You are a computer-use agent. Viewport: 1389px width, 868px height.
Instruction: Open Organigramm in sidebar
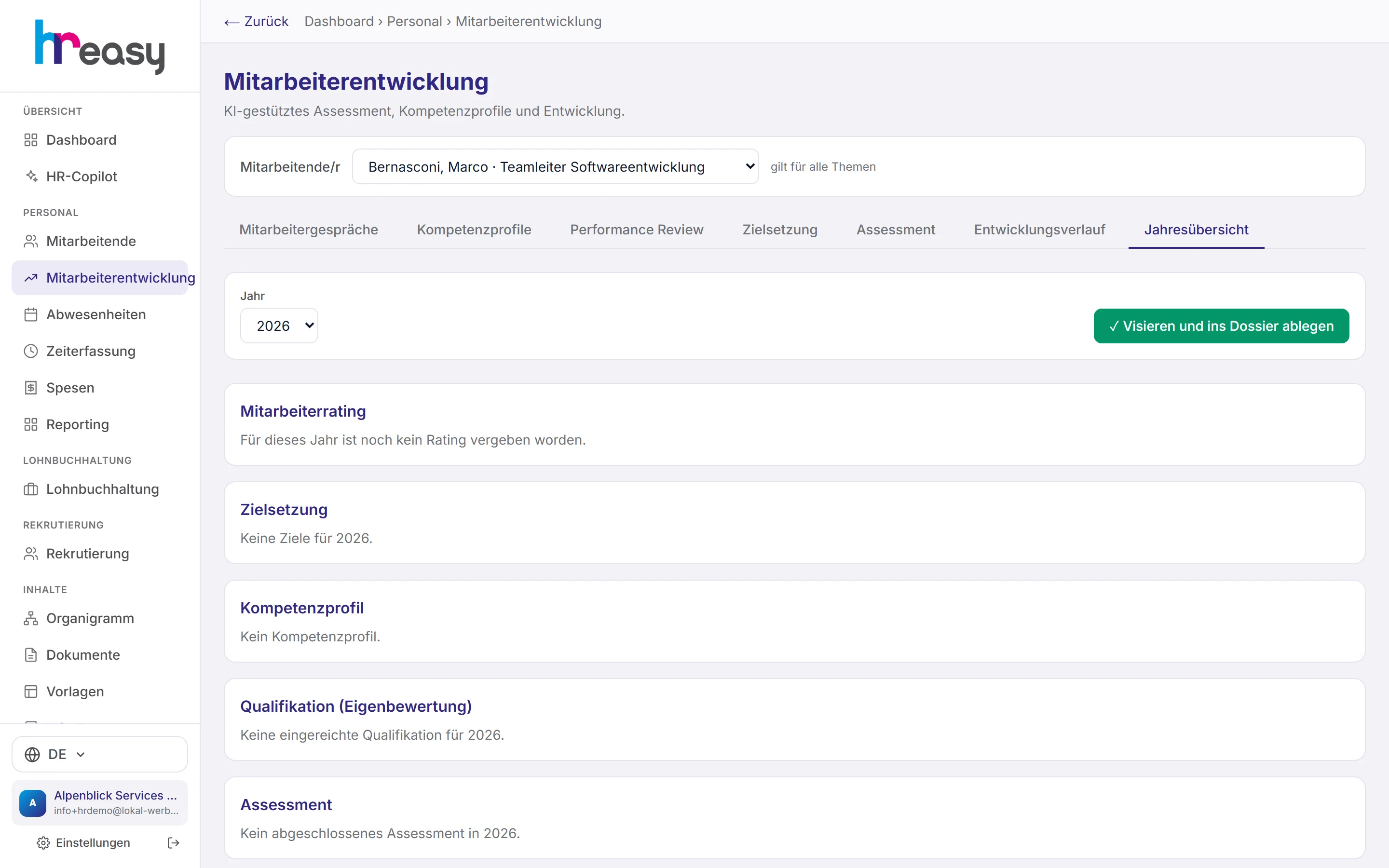(x=100, y=618)
